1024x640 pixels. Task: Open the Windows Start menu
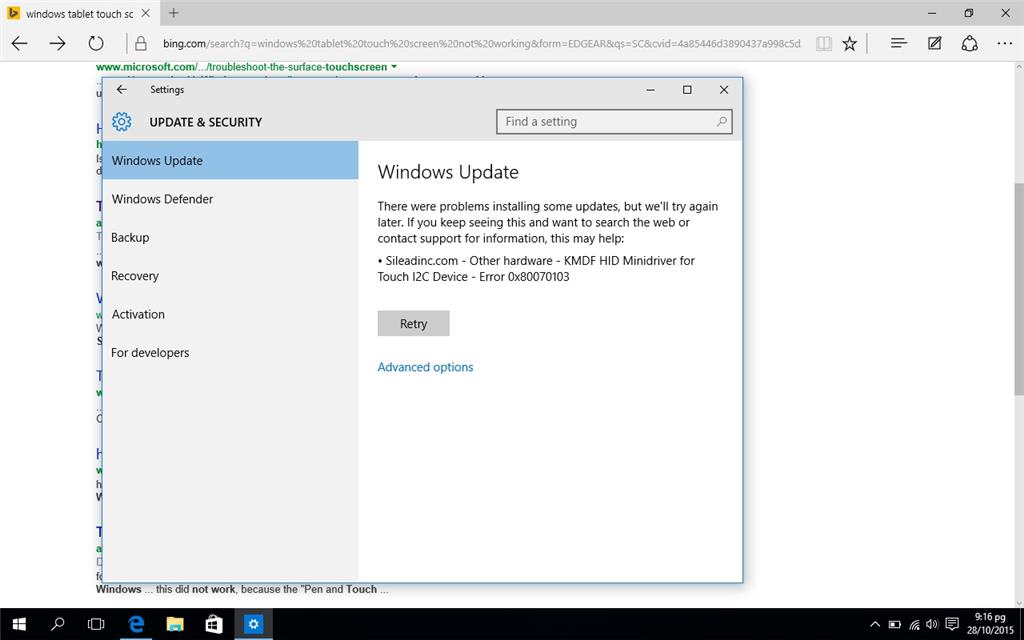tap(19, 624)
